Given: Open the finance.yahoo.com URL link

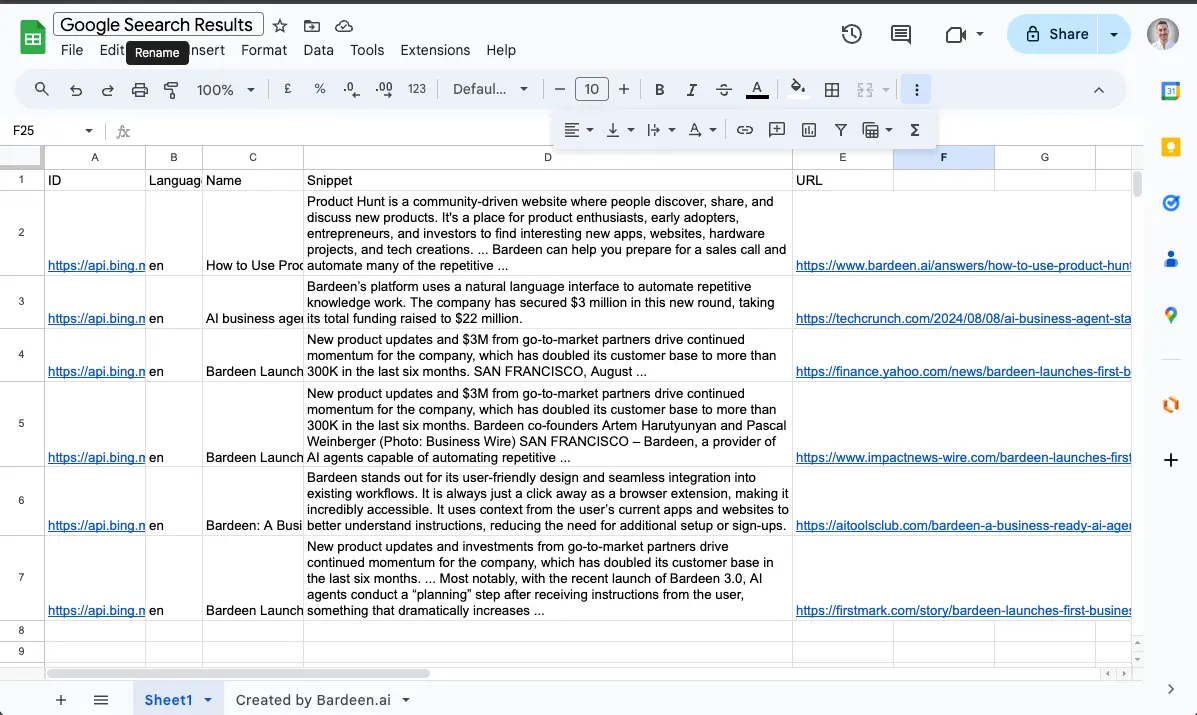Looking at the screenshot, I should [x=963, y=372].
